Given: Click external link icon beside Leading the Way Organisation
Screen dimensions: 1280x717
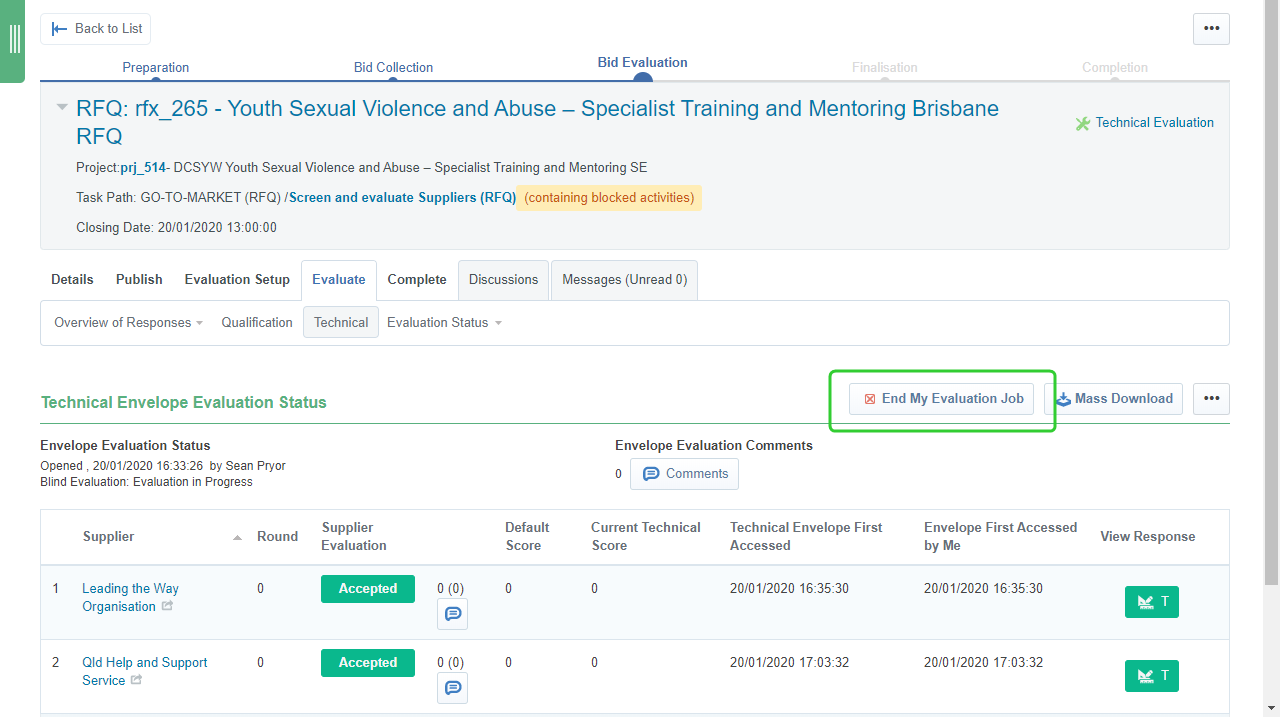Looking at the screenshot, I should [168, 606].
